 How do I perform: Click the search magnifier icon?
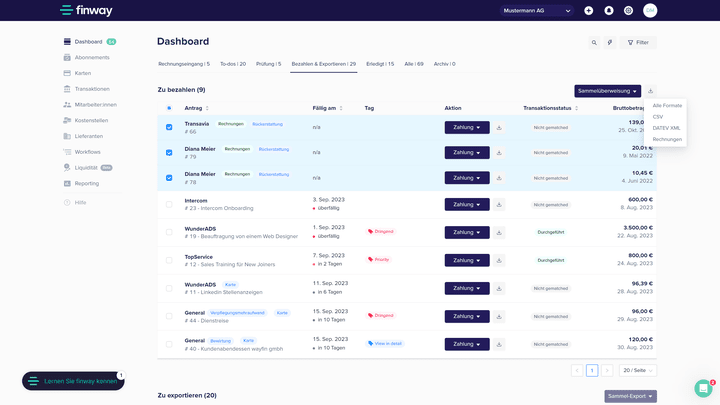pos(594,42)
